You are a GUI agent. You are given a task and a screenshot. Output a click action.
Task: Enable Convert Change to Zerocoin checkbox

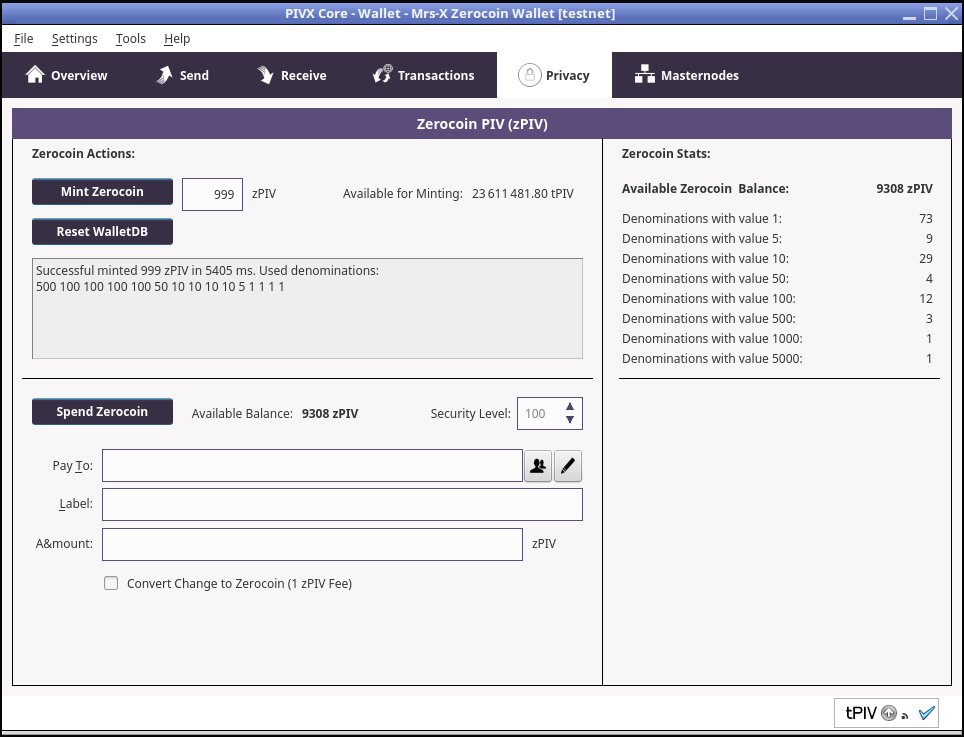(x=111, y=583)
